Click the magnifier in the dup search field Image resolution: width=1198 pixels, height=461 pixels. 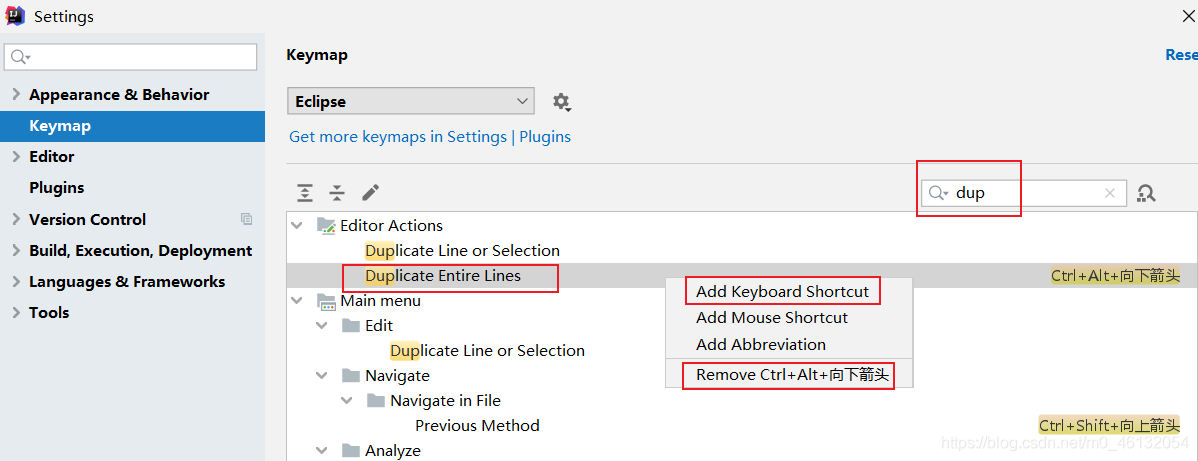(938, 193)
